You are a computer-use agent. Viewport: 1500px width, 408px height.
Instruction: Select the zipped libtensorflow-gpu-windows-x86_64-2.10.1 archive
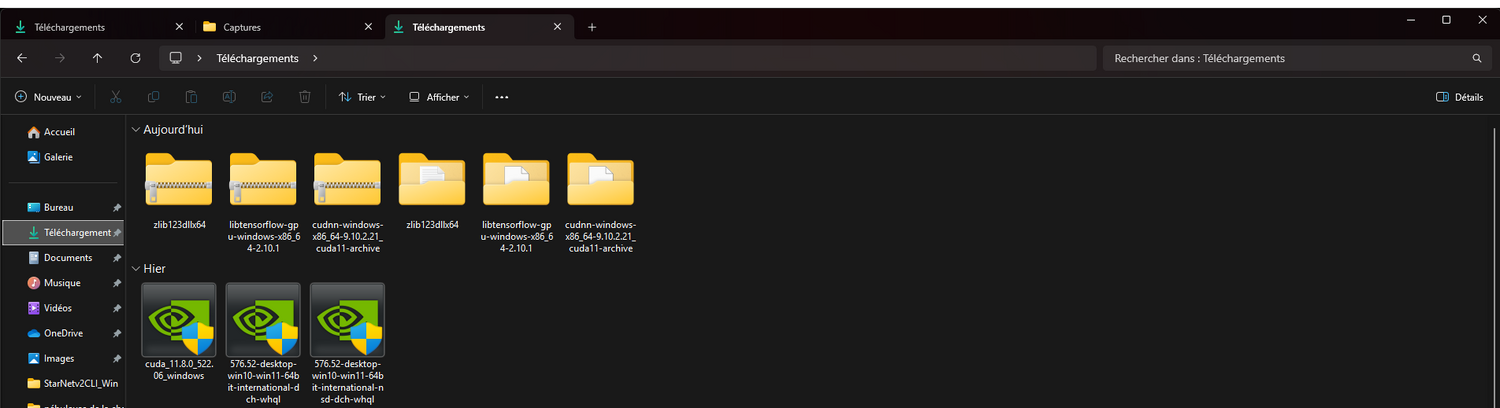[263, 200]
